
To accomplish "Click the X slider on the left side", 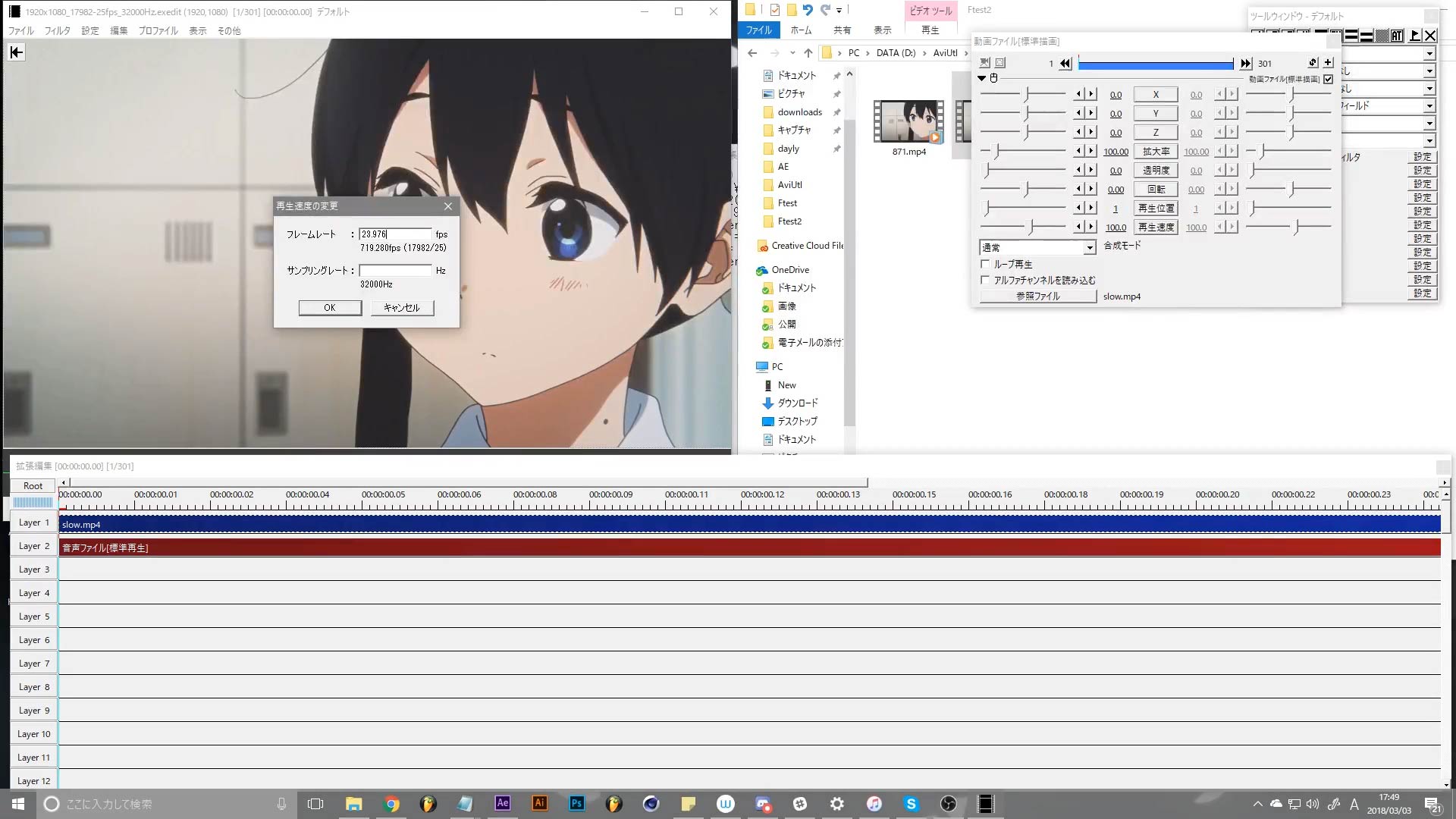I will [1024, 94].
